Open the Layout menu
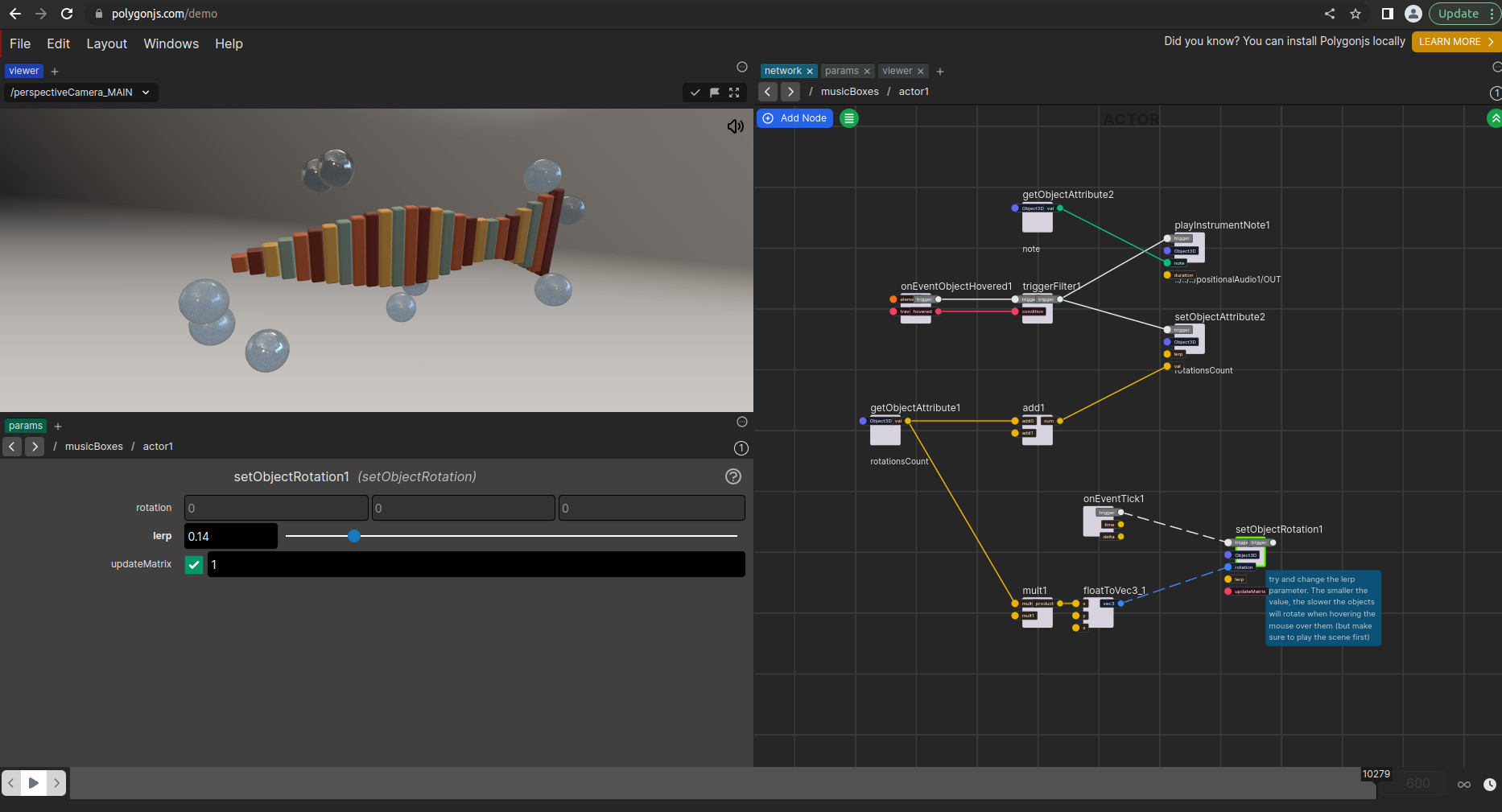 coord(106,43)
